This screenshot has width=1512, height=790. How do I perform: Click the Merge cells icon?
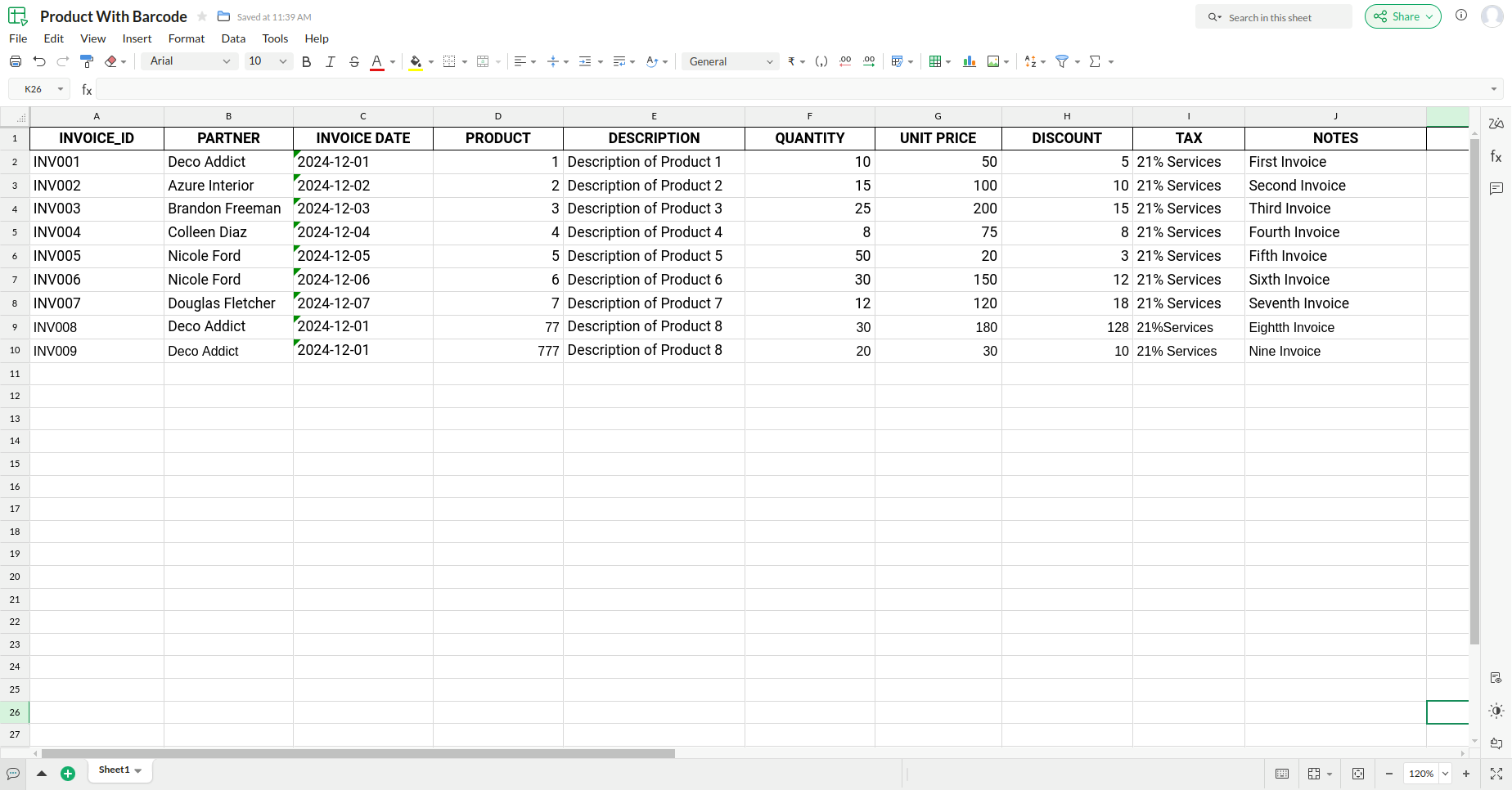483,61
